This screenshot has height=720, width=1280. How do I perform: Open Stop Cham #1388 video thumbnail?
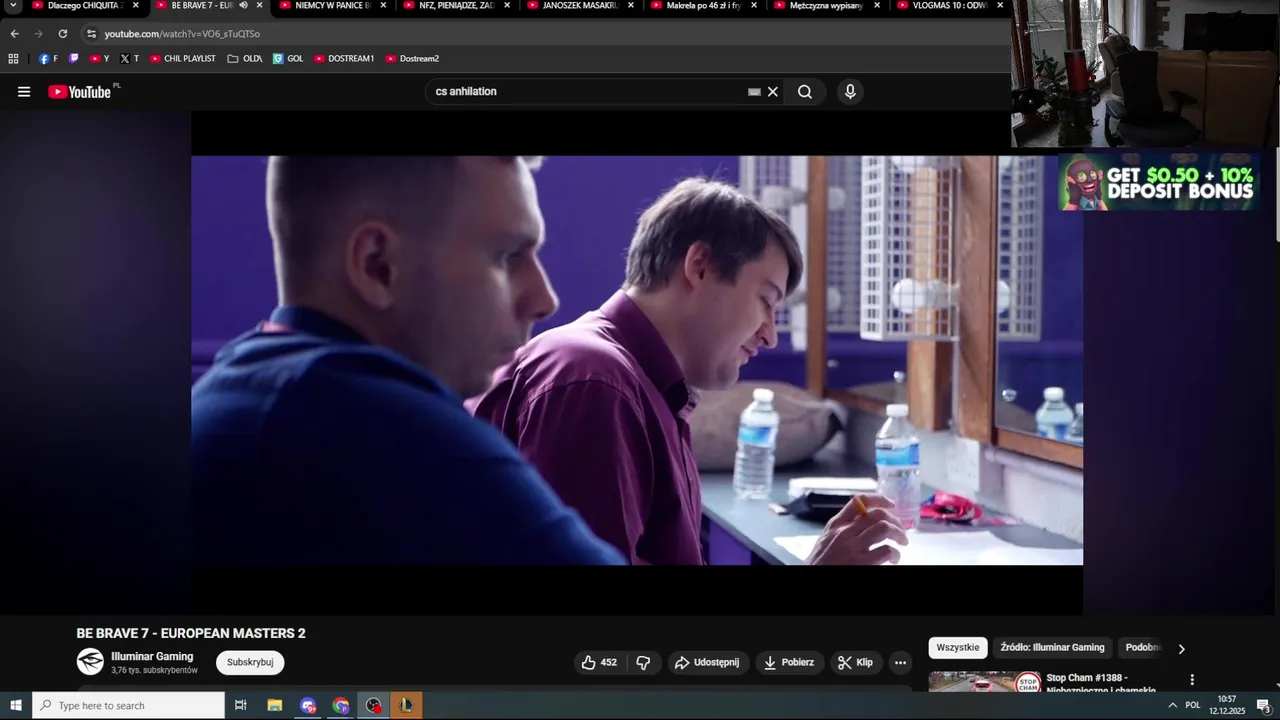986,682
